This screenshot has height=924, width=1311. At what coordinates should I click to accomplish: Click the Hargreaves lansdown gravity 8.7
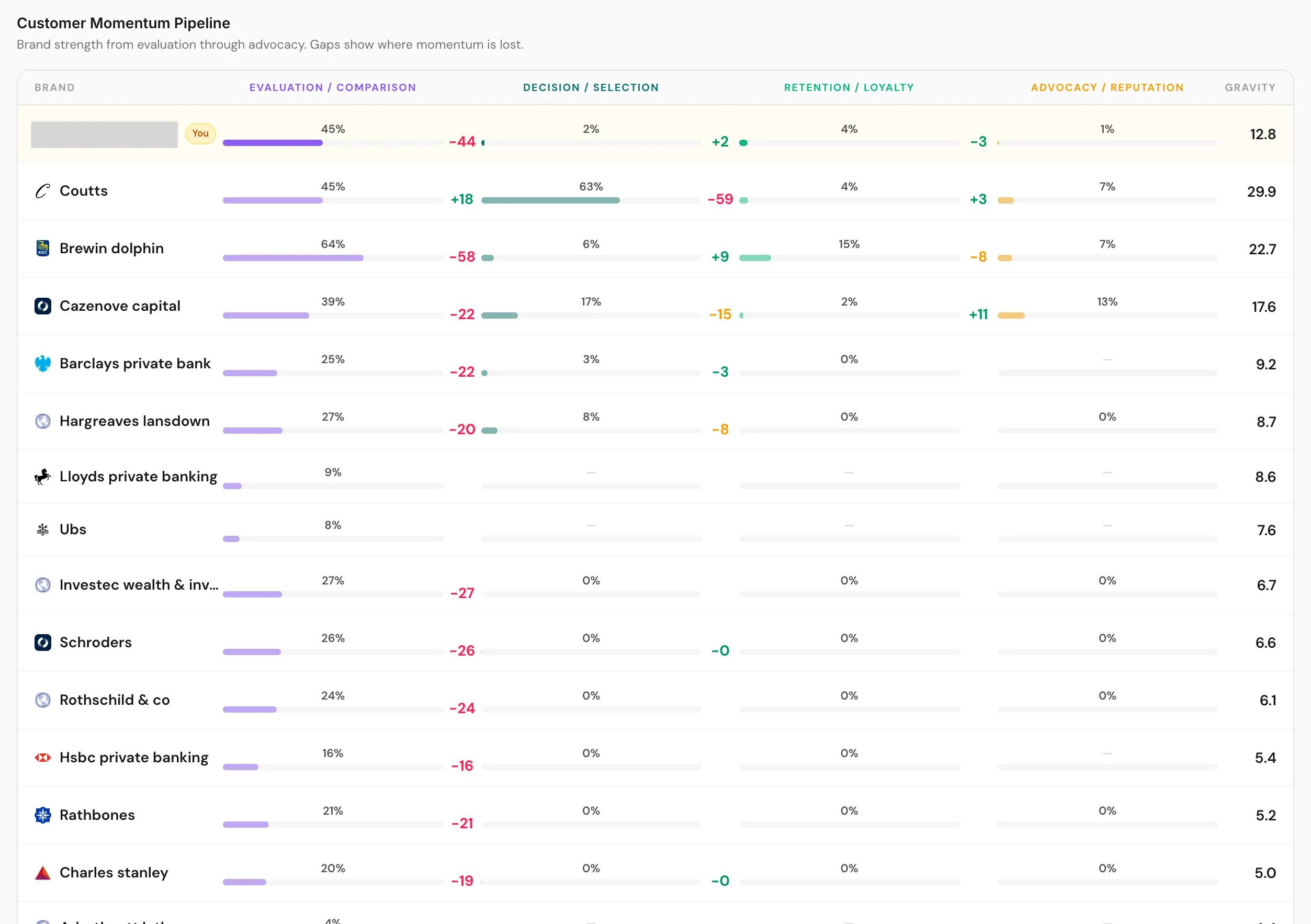(1266, 422)
